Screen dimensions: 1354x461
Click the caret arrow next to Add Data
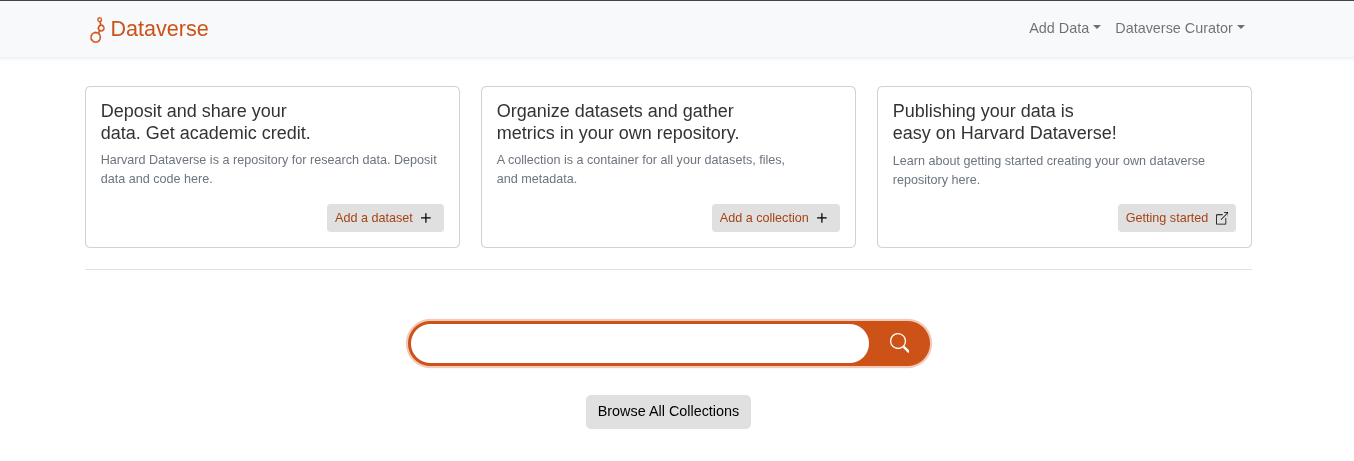(x=1097, y=28)
